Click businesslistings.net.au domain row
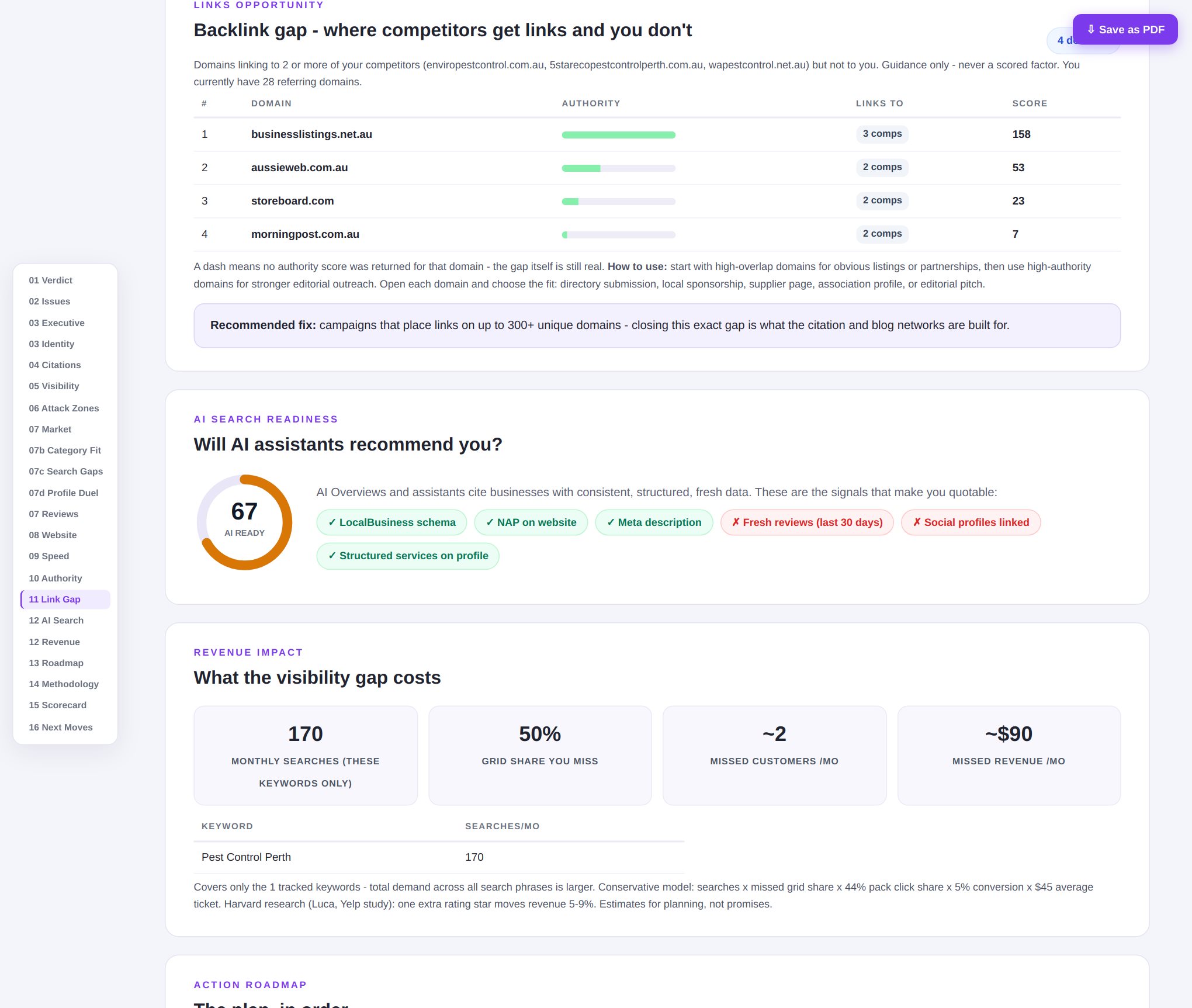This screenshot has height=1008, width=1192. pos(657,134)
